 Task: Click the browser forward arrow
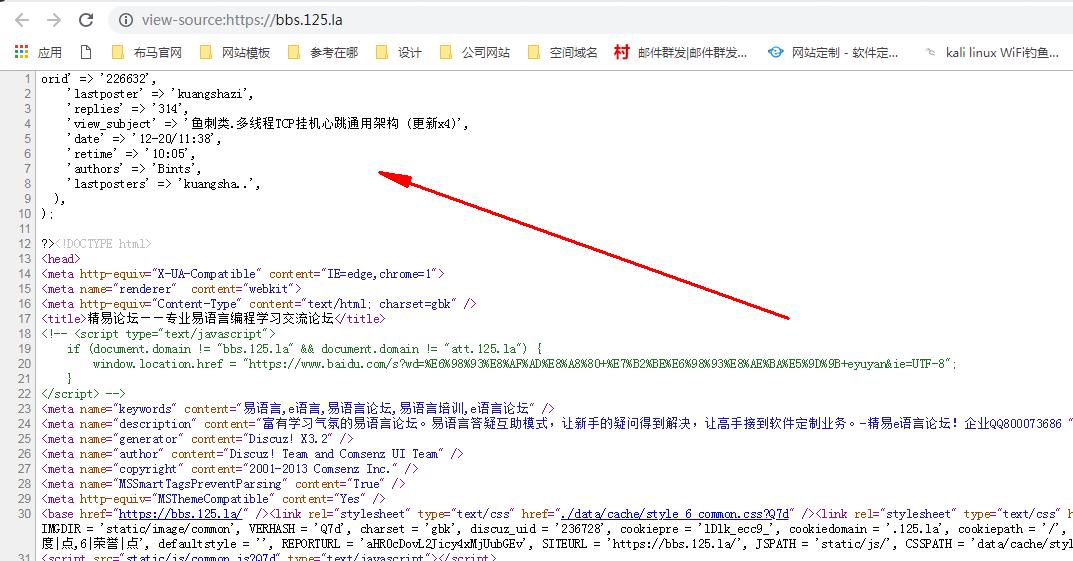point(54,20)
